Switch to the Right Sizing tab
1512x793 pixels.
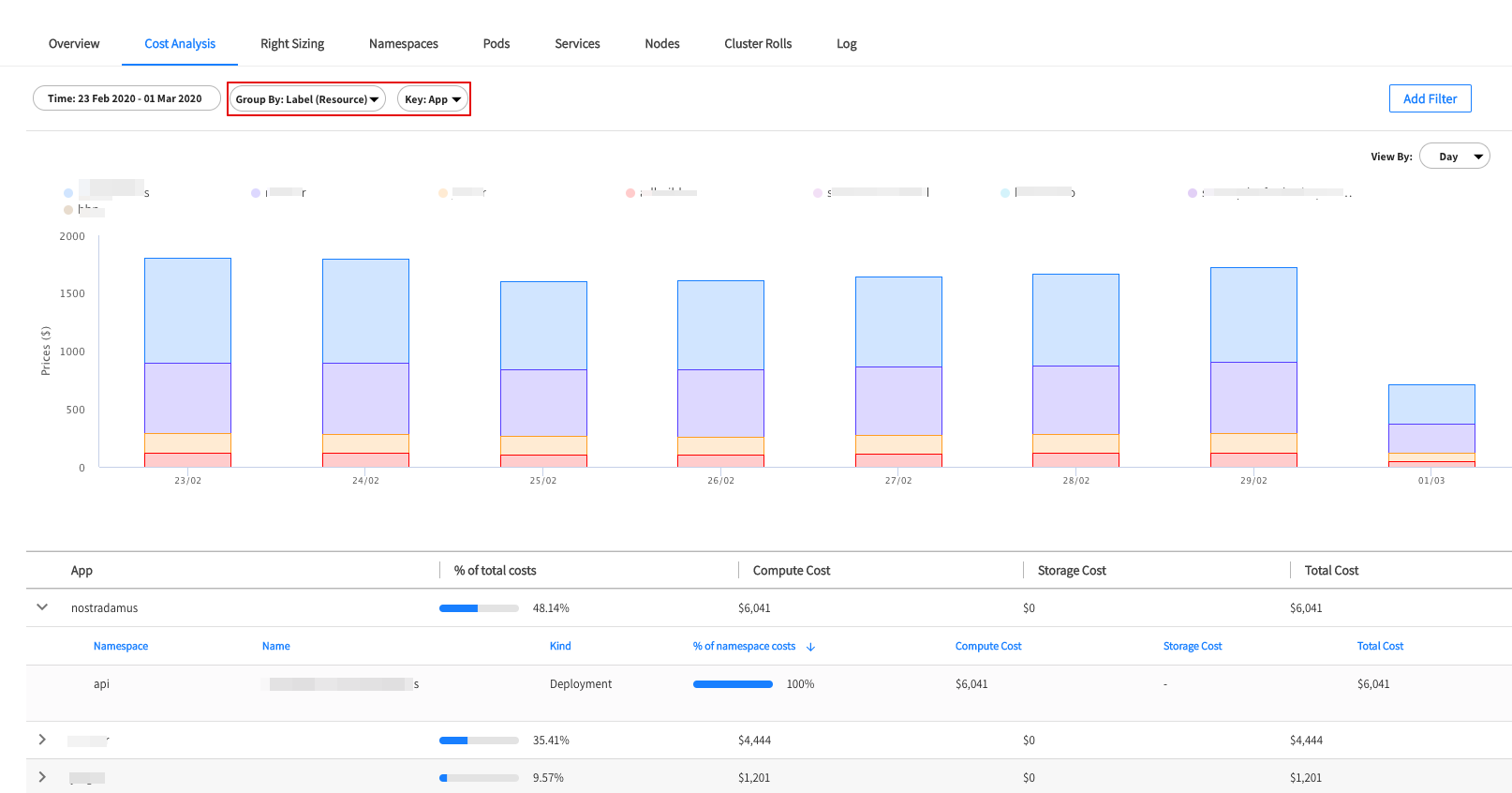click(x=292, y=44)
